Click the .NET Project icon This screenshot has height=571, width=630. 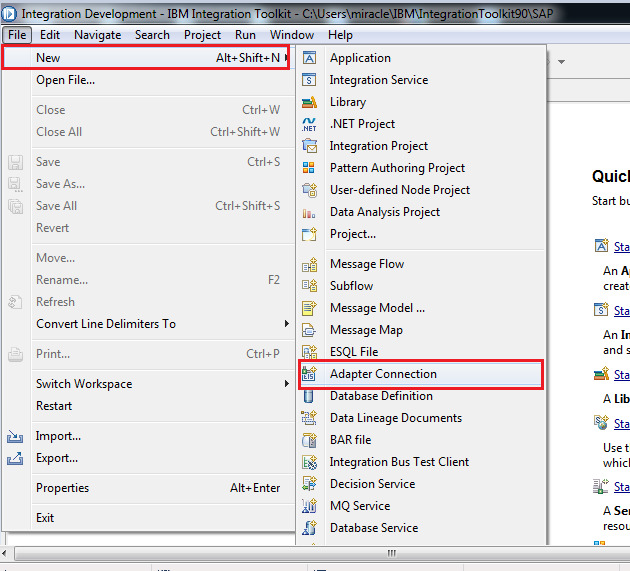[309, 125]
